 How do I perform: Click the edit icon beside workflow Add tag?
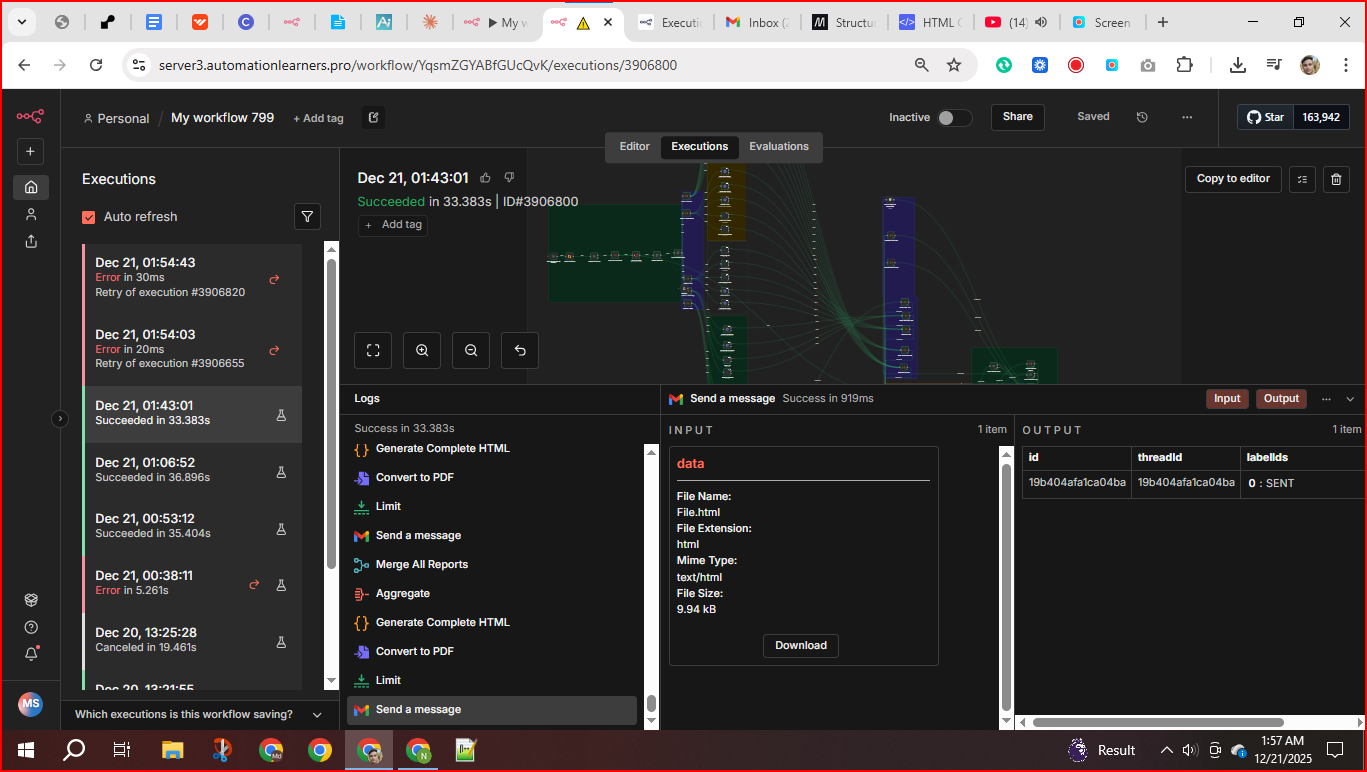373,118
